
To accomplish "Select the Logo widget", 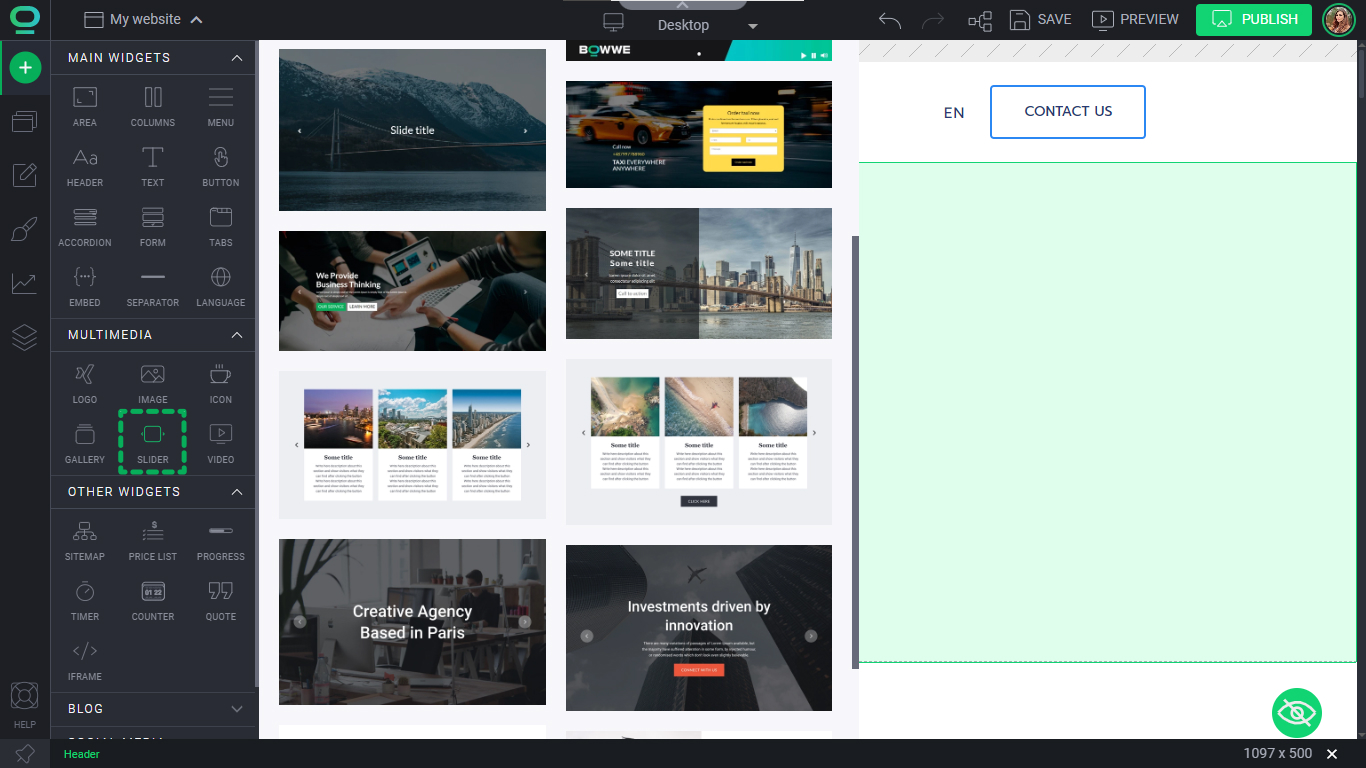I will [85, 384].
